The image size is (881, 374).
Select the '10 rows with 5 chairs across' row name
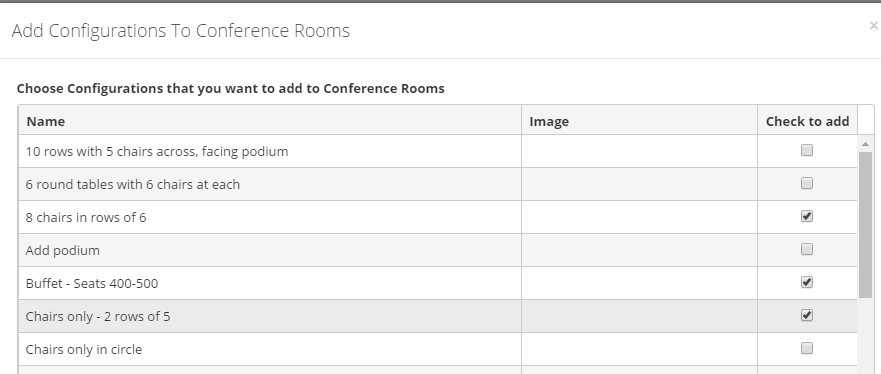[x=157, y=152]
